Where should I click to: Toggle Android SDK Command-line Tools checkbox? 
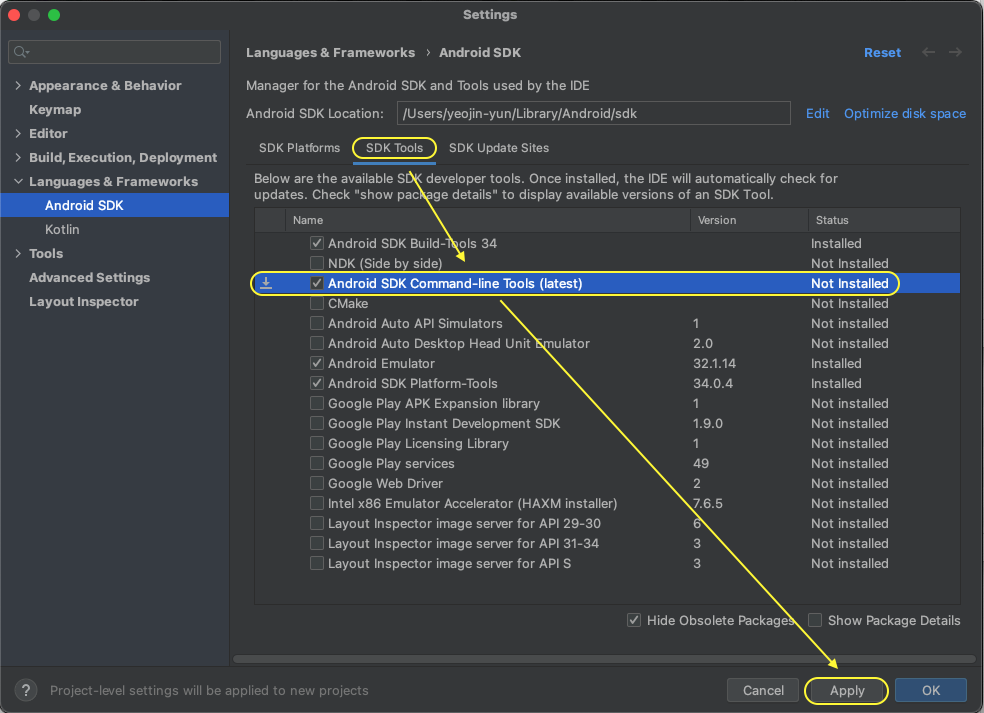pos(317,283)
